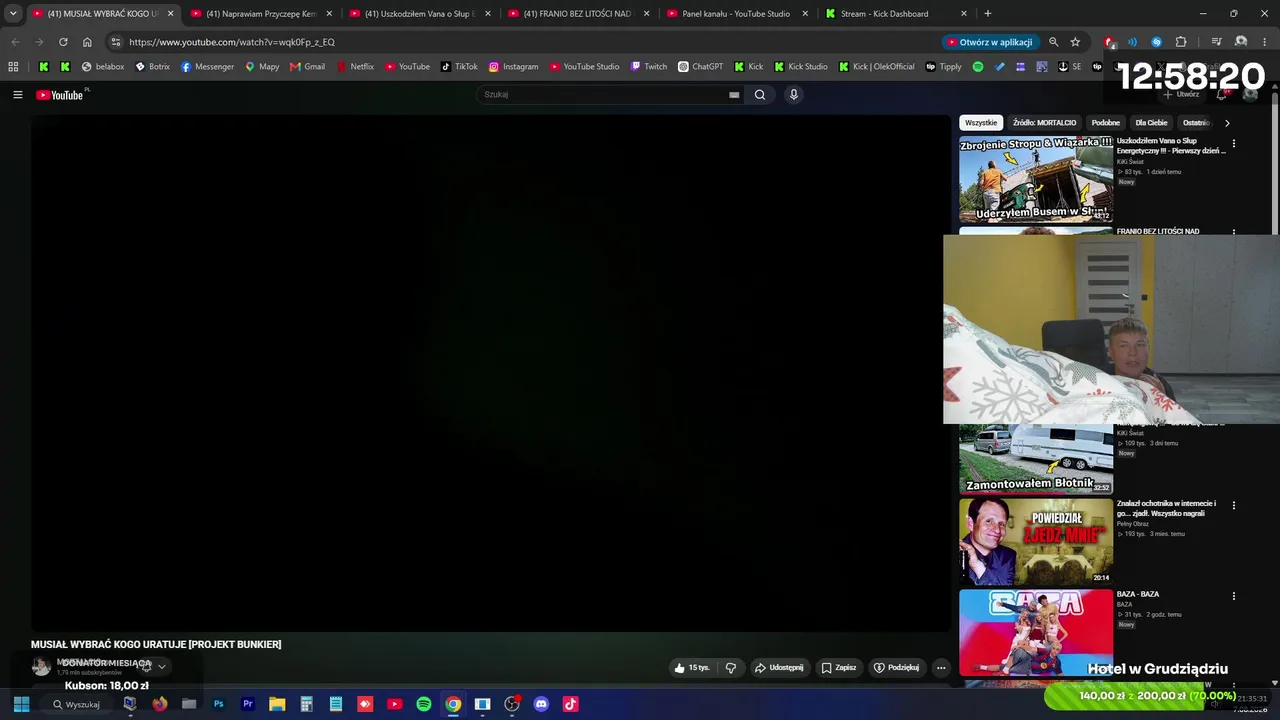
Task: Open Photoshop from the taskbar
Action: point(218,704)
